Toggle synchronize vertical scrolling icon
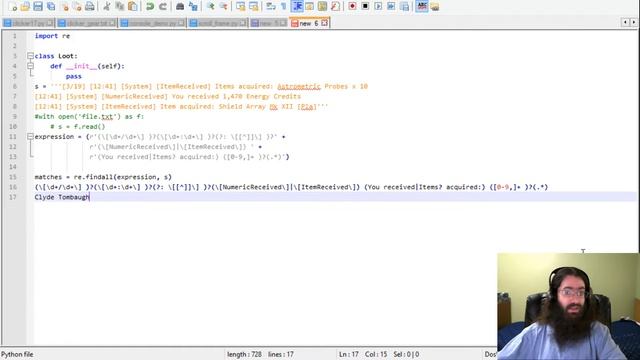Image resolution: width=640 pixels, height=360 pixels. [240, 7]
